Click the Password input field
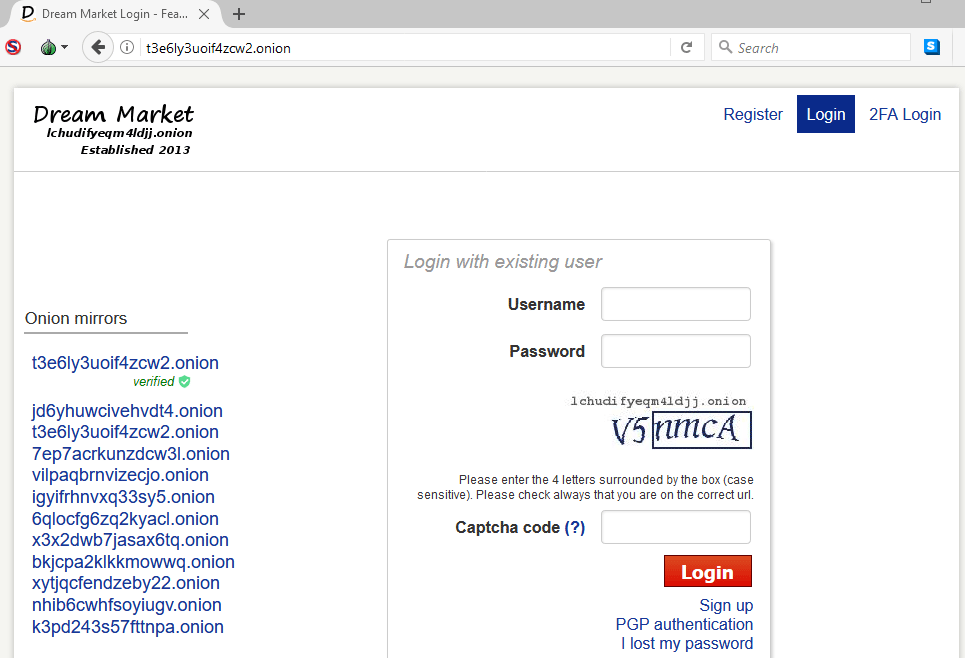 676,351
